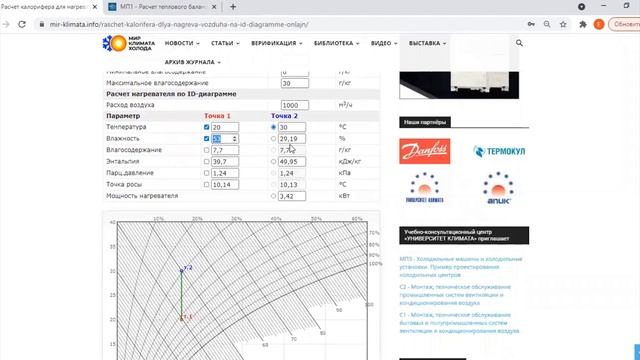Click the stepper arrows on the Влажность Точка 1 field
Screen dimensions: 640x360
[234, 139]
